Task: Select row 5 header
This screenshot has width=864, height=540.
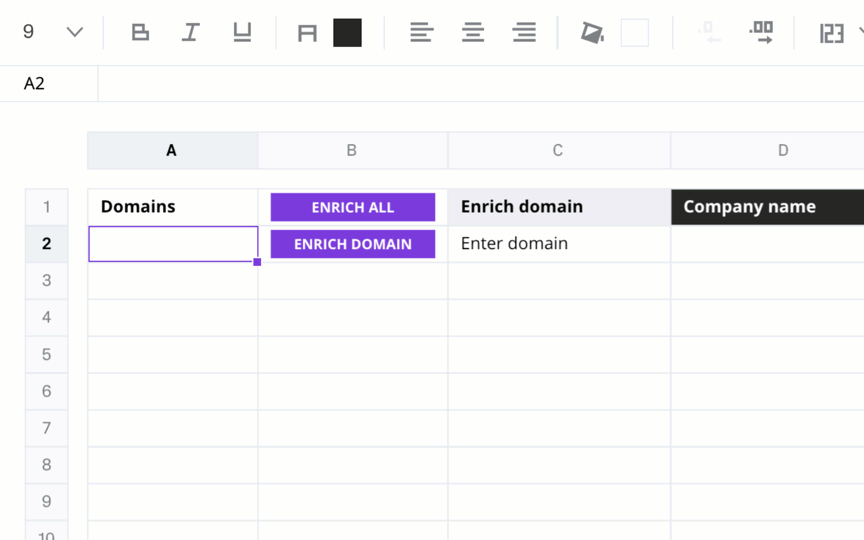Action: pos(47,354)
